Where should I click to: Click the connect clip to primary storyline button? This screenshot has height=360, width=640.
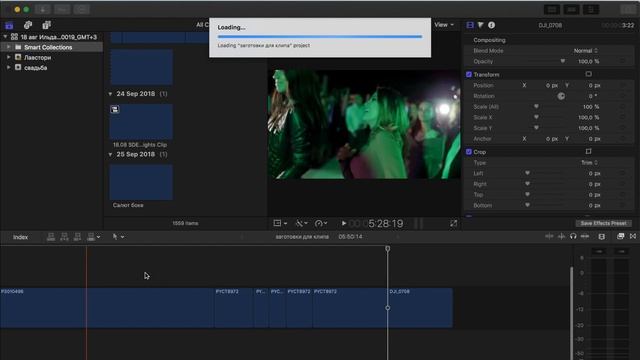51,237
